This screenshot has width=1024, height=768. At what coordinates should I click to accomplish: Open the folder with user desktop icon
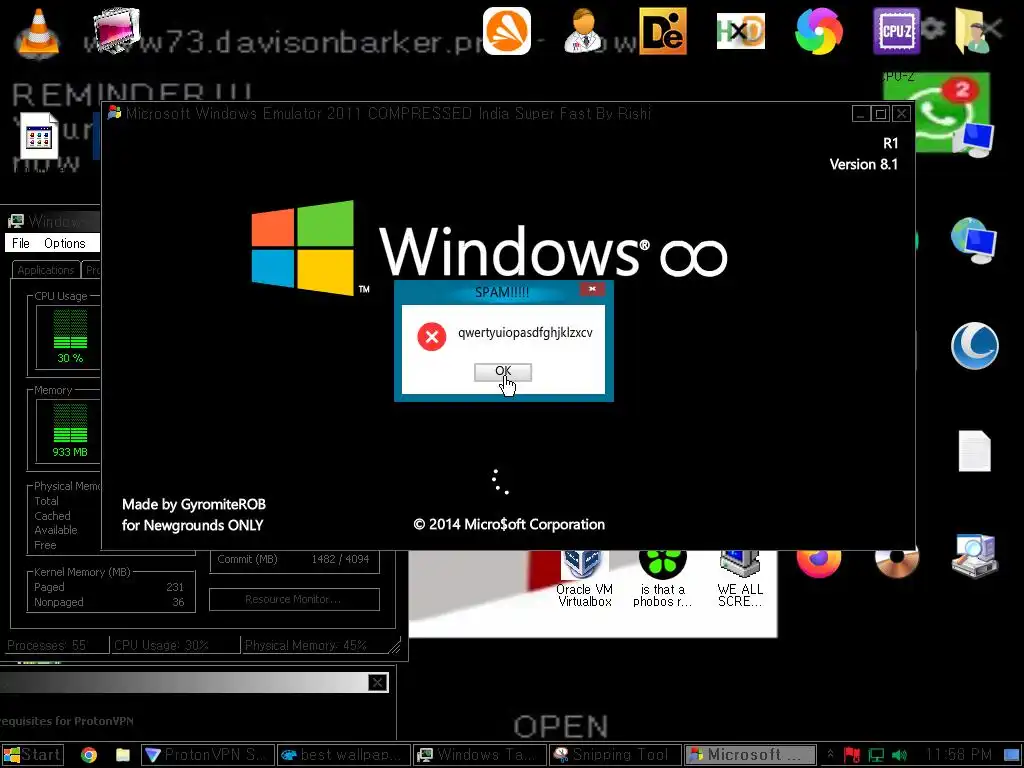coord(973,31)
